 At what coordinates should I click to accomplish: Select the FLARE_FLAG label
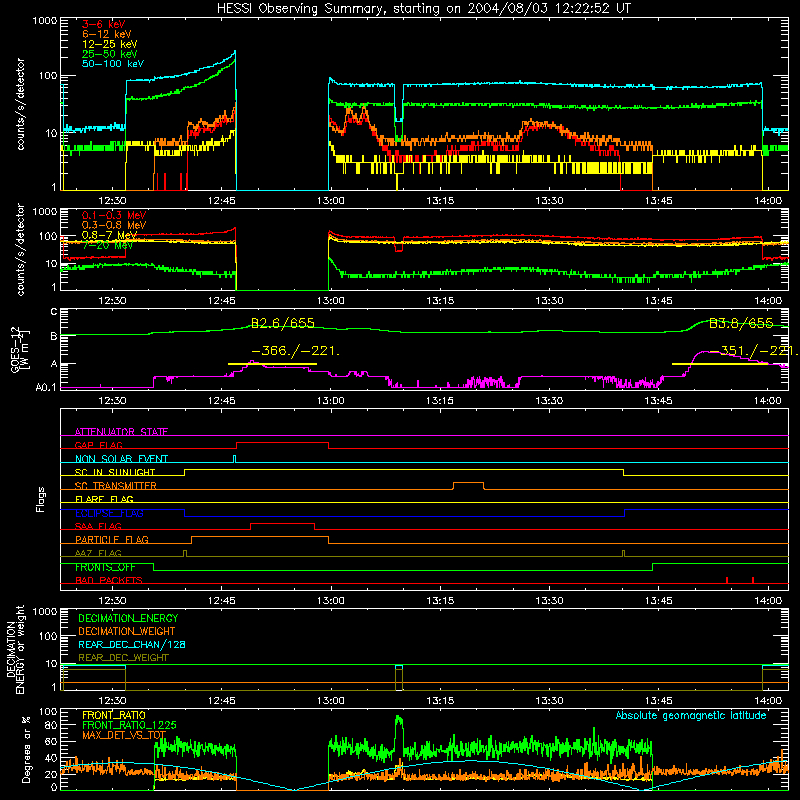[x=104, y=499]
